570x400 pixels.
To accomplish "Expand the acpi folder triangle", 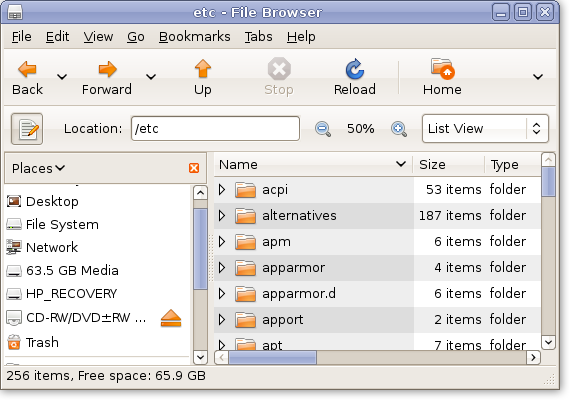I will click(x=222, y=189).
